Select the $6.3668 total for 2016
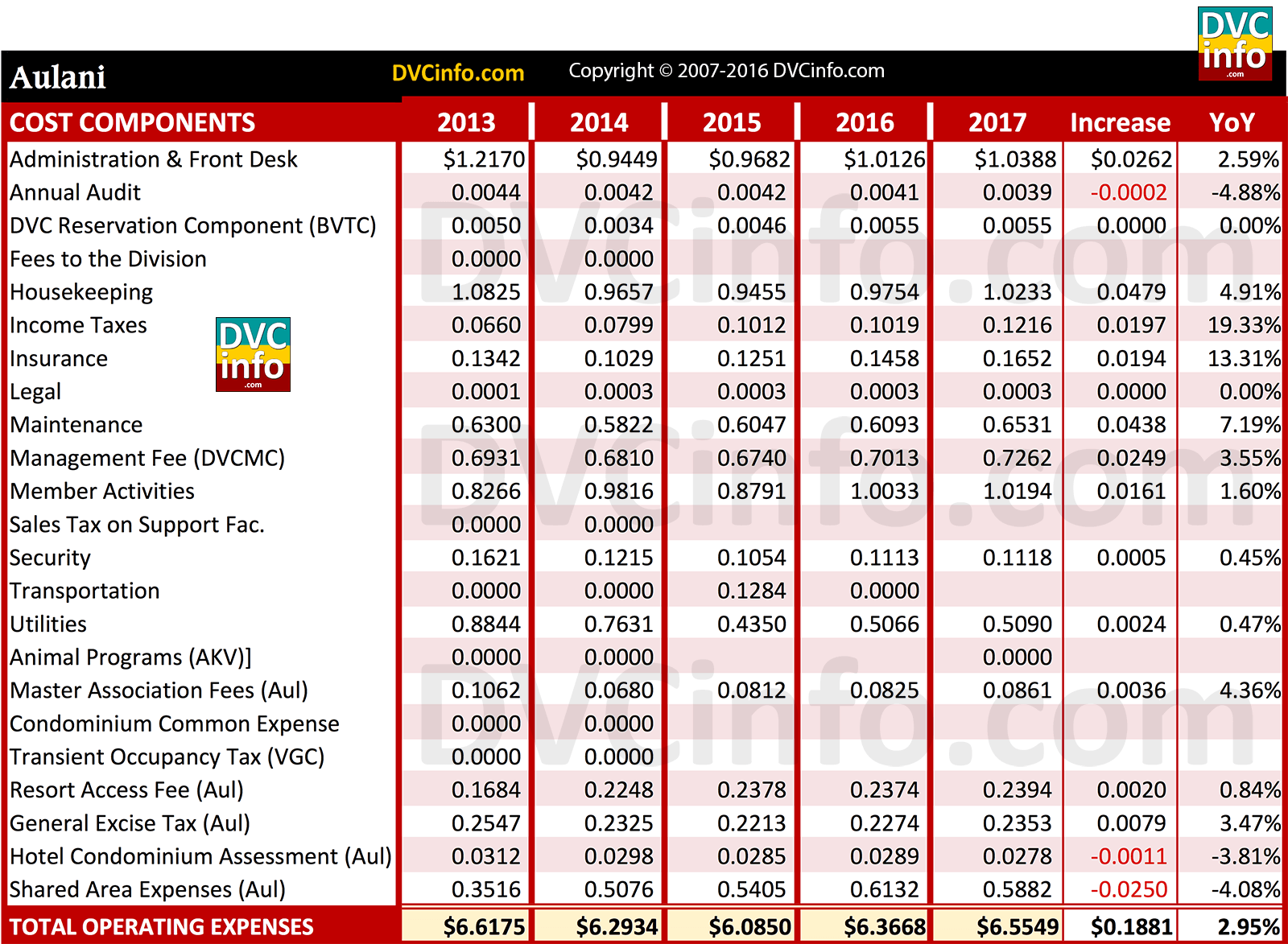Screen dimensions: 1288x944 [x=885, y=927]
